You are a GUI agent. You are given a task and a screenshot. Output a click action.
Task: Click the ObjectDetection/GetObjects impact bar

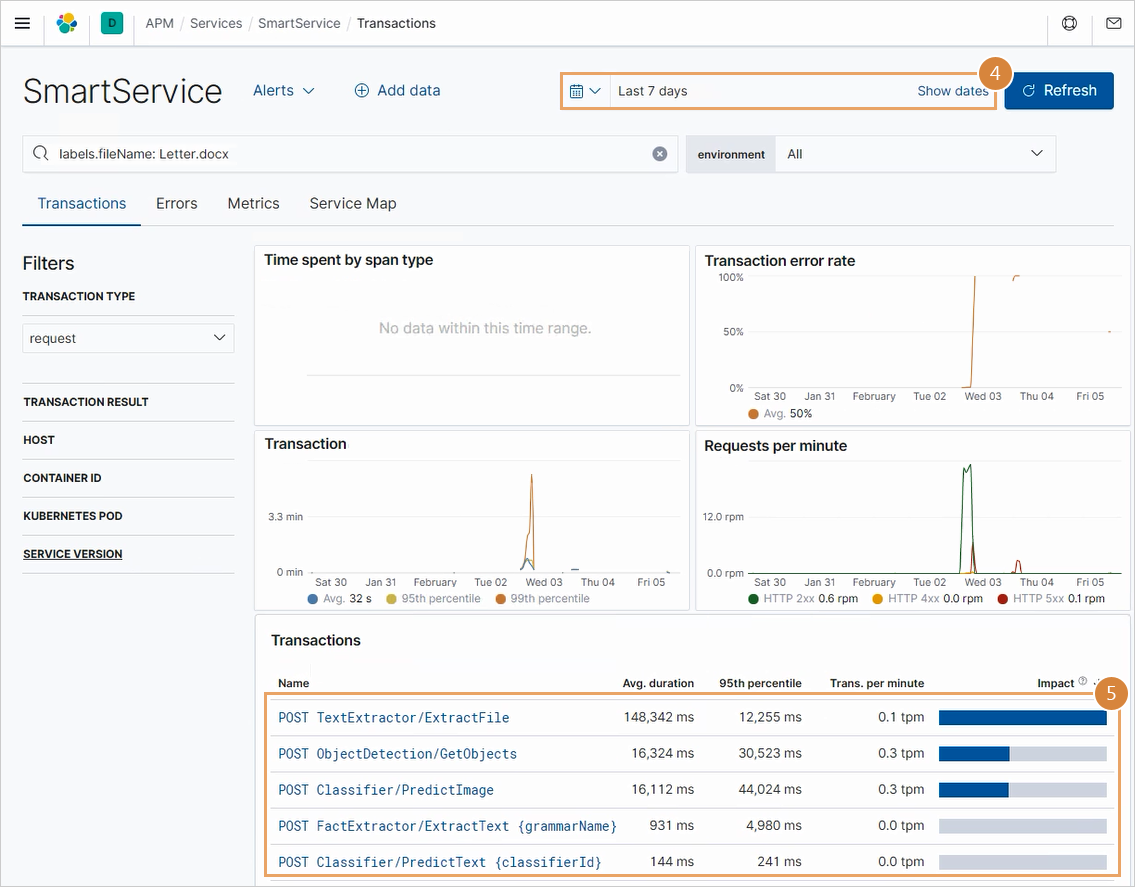(1022, 754)
